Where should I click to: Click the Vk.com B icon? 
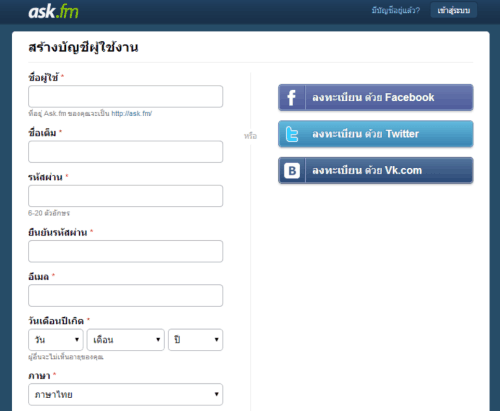[292, 171]
